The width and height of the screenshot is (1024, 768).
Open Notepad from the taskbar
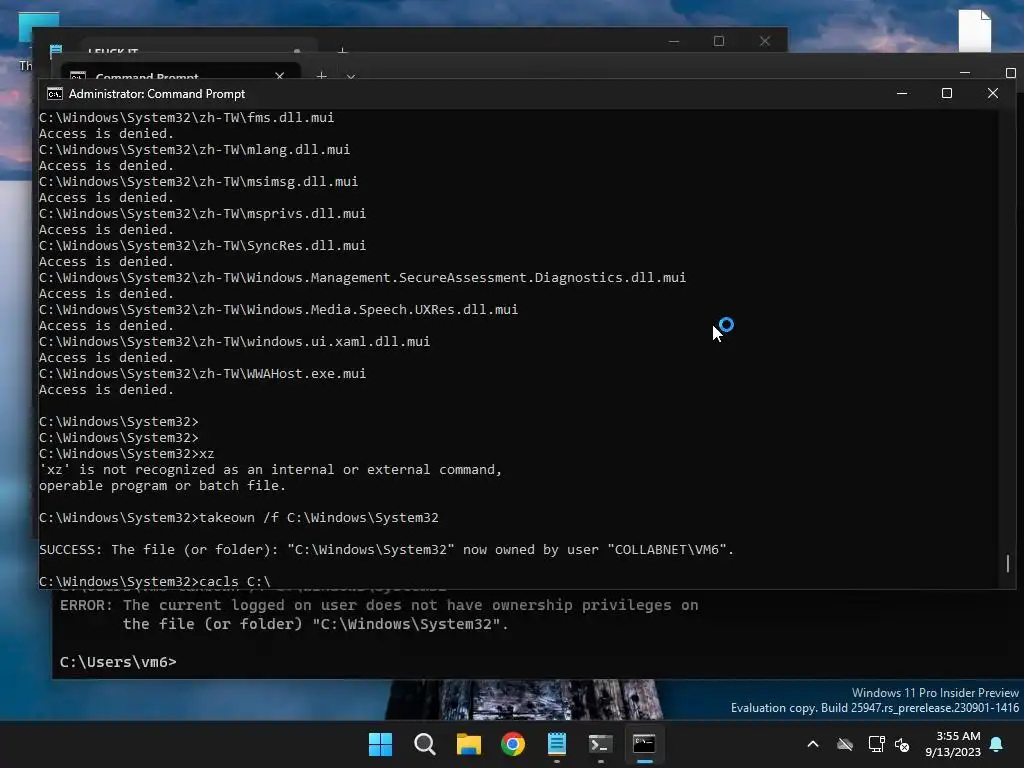click(556, 744)
